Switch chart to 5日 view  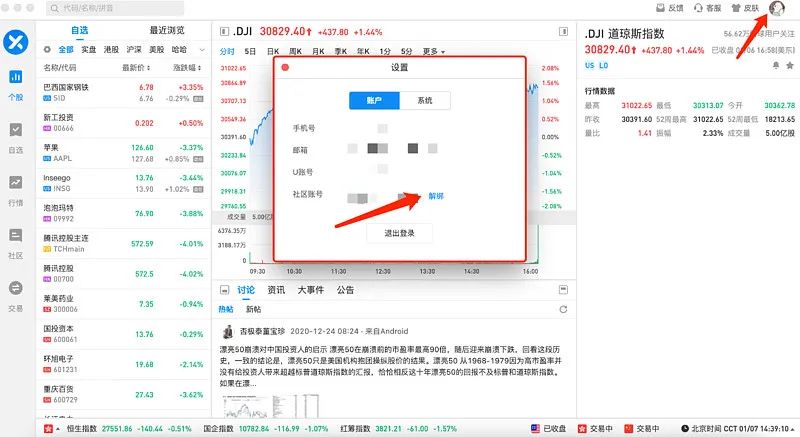[x=250, y=52]
